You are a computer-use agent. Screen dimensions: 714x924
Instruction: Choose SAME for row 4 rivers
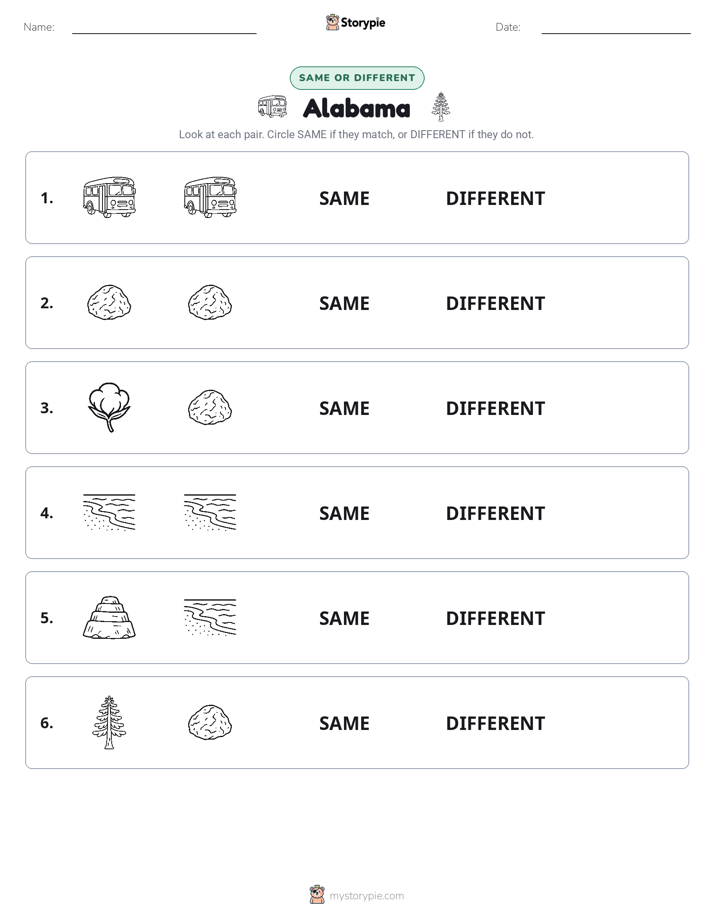point(344,513)
